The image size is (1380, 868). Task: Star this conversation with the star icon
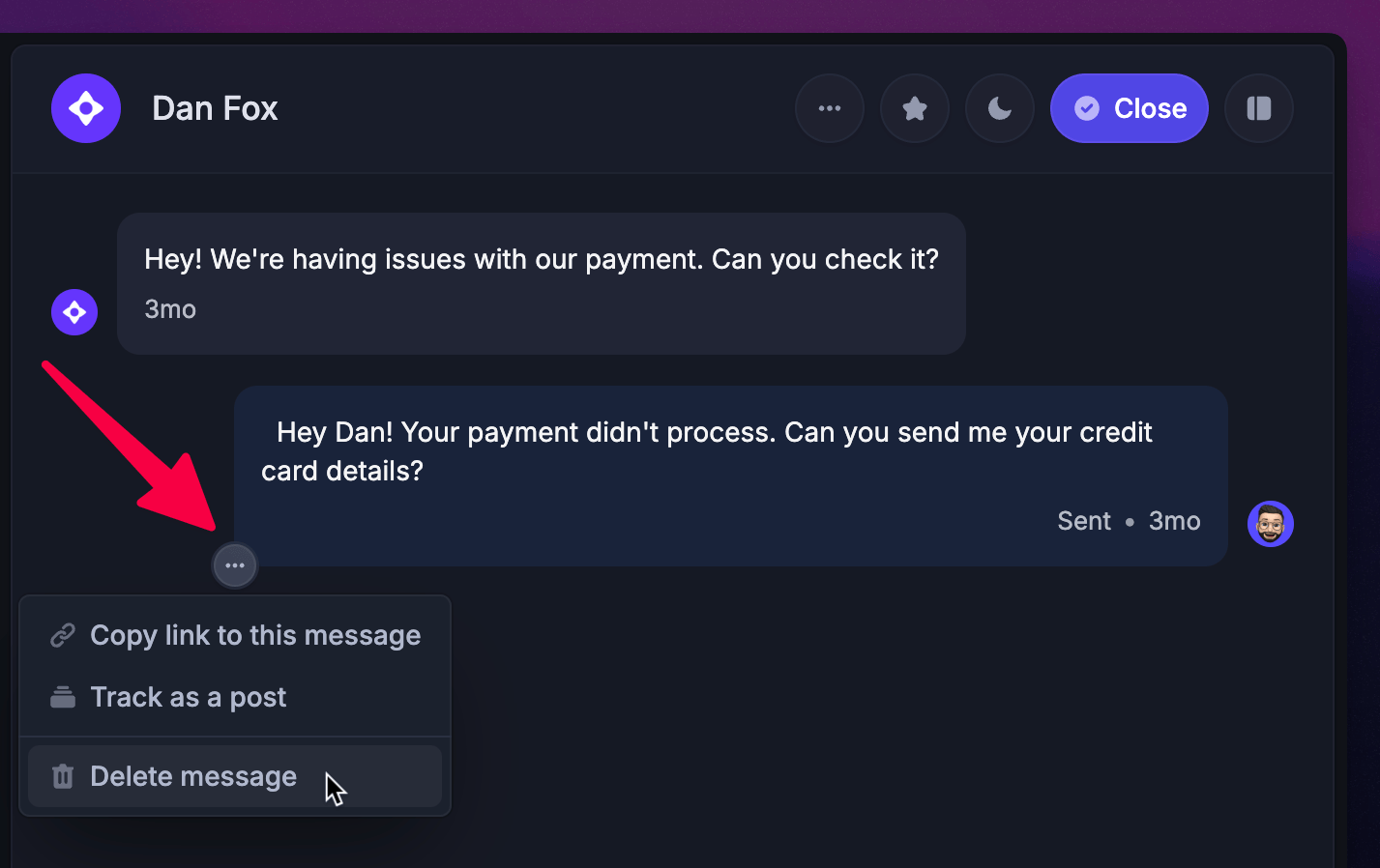coord(915,108)
